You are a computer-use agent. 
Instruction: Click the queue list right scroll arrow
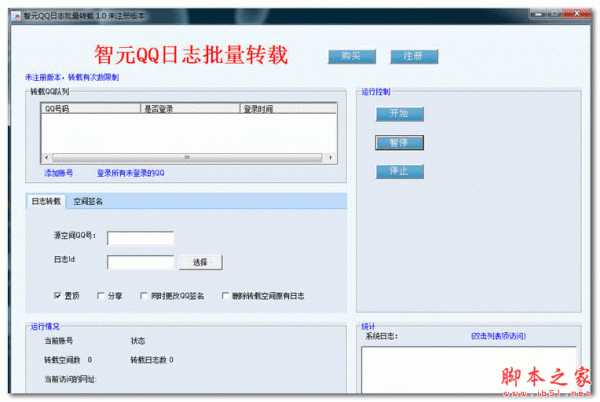[x=331, y=158]
